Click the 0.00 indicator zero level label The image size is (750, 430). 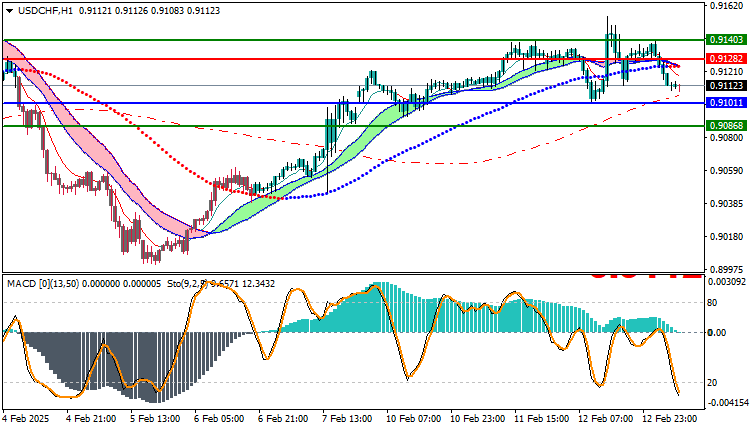coord(717,333)
